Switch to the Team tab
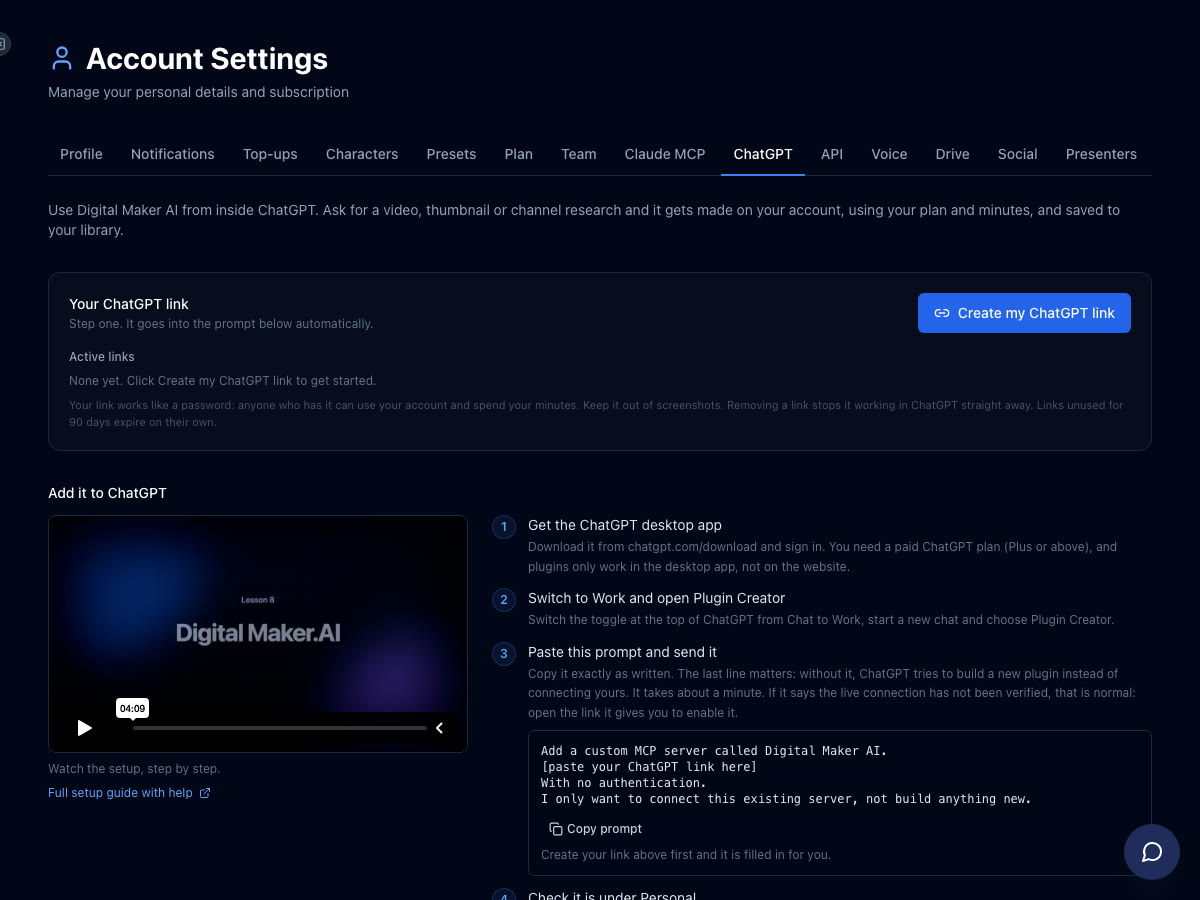 [x=579, y=154]
